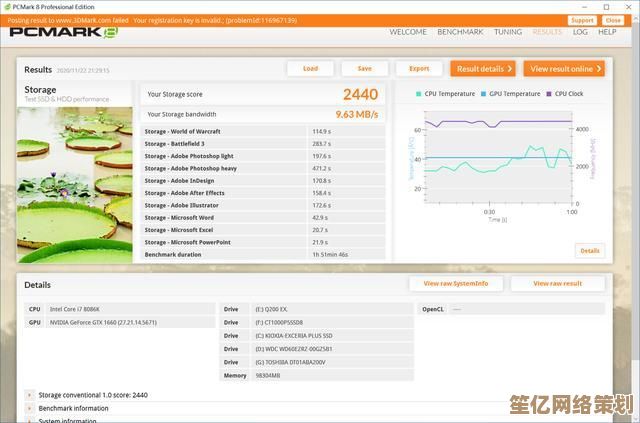Click the PCMark title bar app icon

tap(7, 7)
